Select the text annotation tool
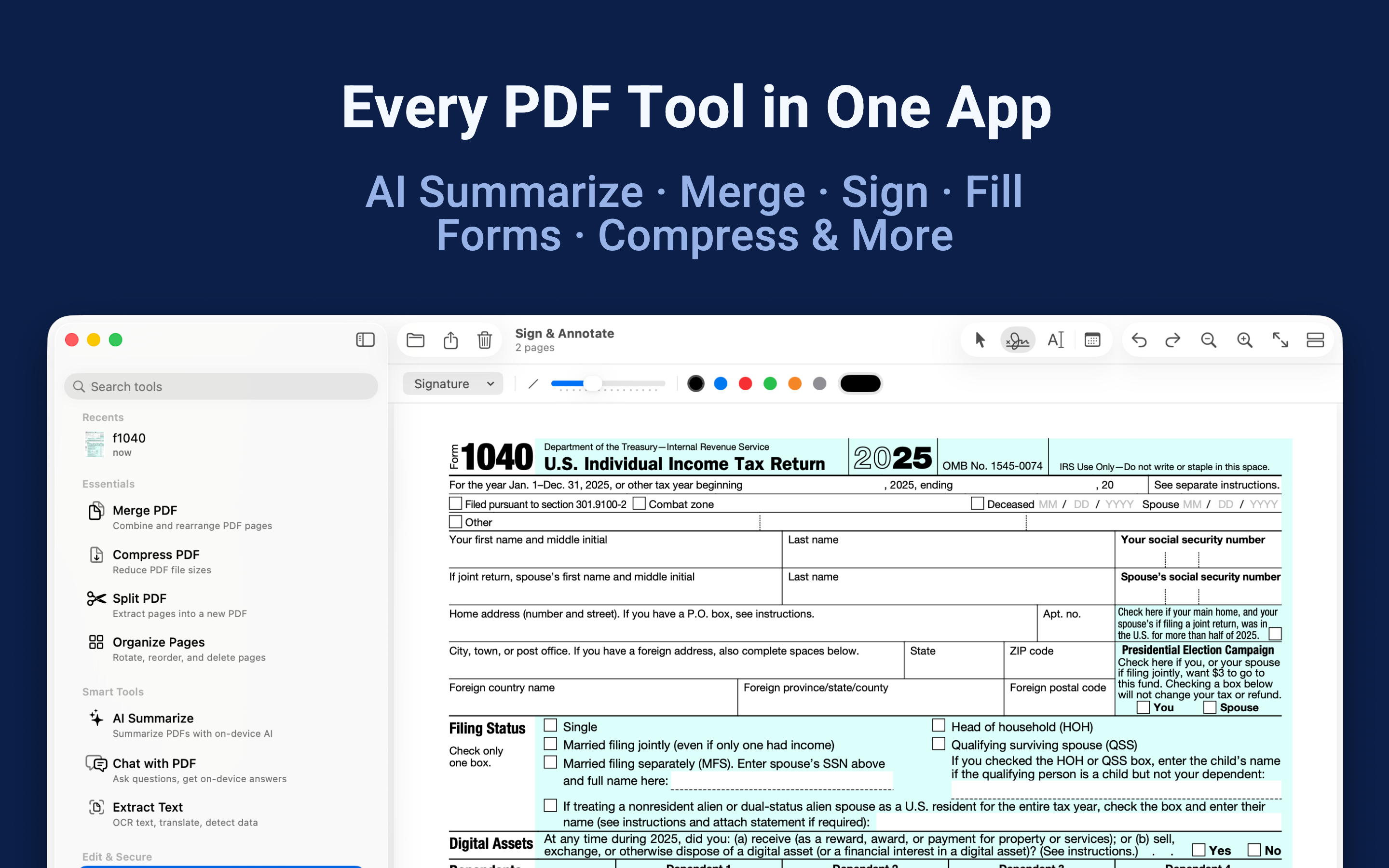The image size is (1389, 868). tap(1056, 340)
